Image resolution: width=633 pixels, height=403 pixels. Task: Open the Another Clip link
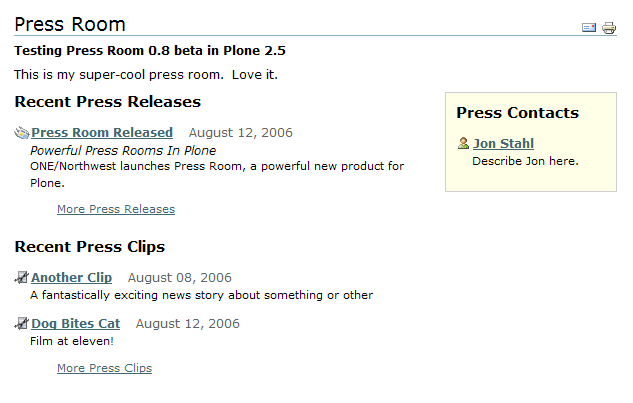click(71, 278)
